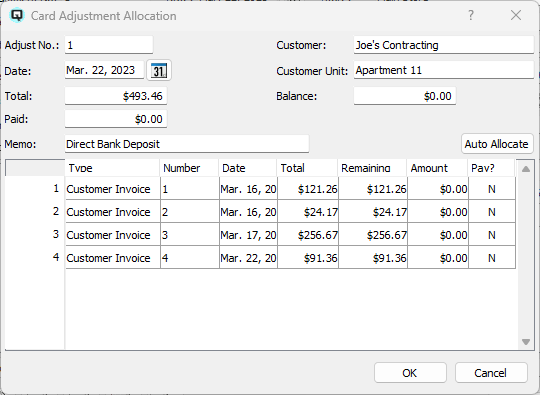540x395 pixels.
Task: Click the Customer field Joe's Contracting
Action: pos(444,45)
